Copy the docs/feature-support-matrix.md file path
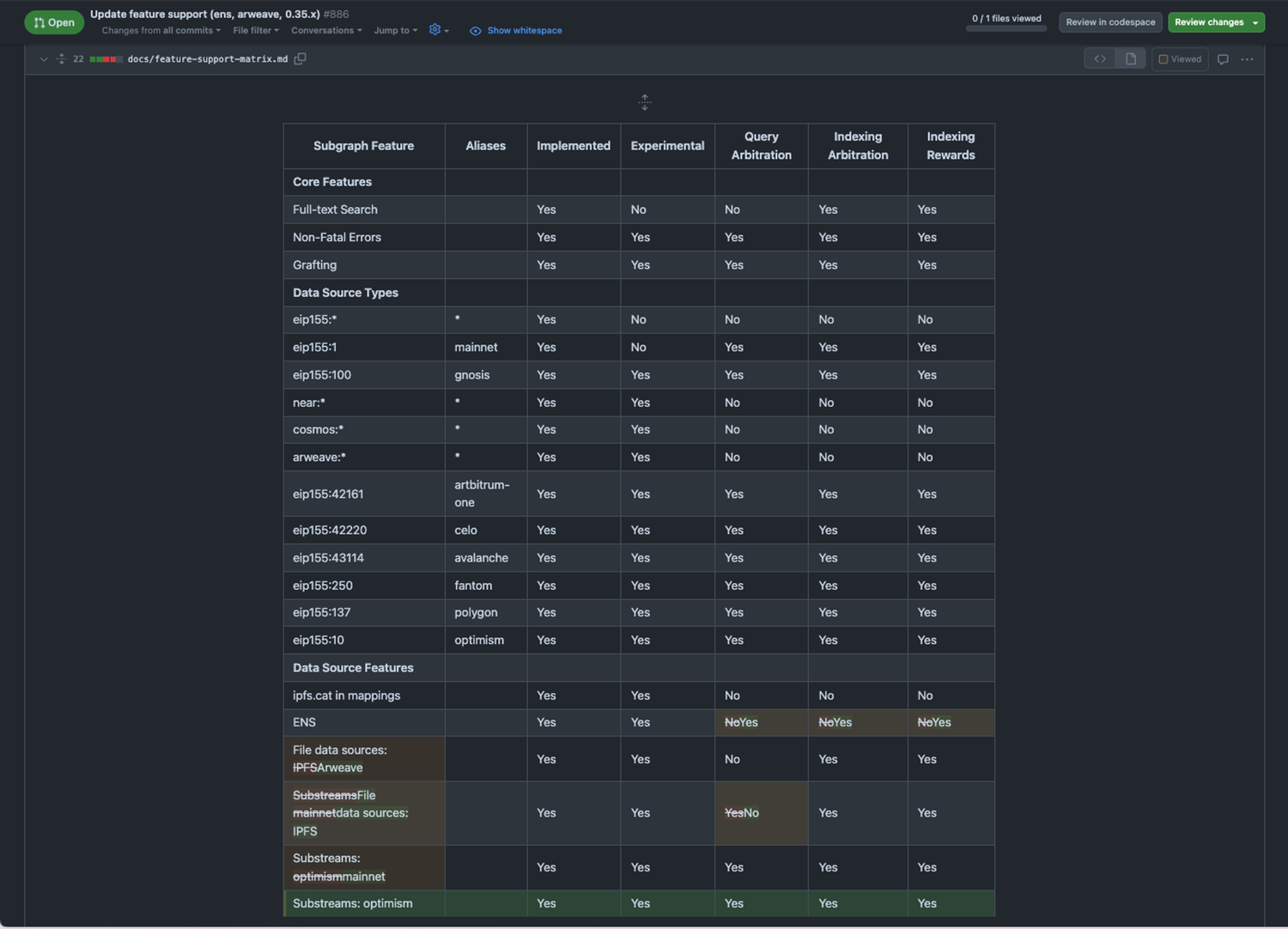1288x929 pixels. pyautogui.click(x=300, y=58)
